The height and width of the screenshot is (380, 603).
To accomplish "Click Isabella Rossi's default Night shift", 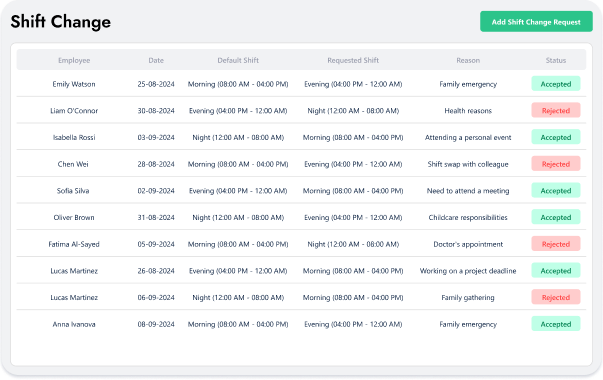I will (x=238, y=137).
